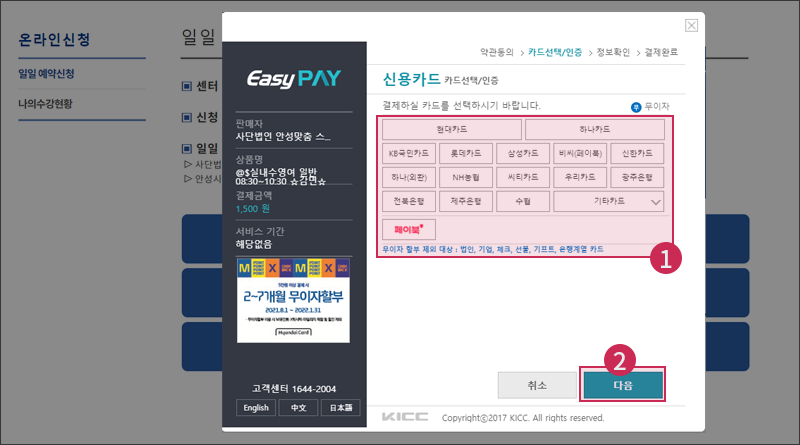Click the 1,500 원 payment amount

click(253, 209)
